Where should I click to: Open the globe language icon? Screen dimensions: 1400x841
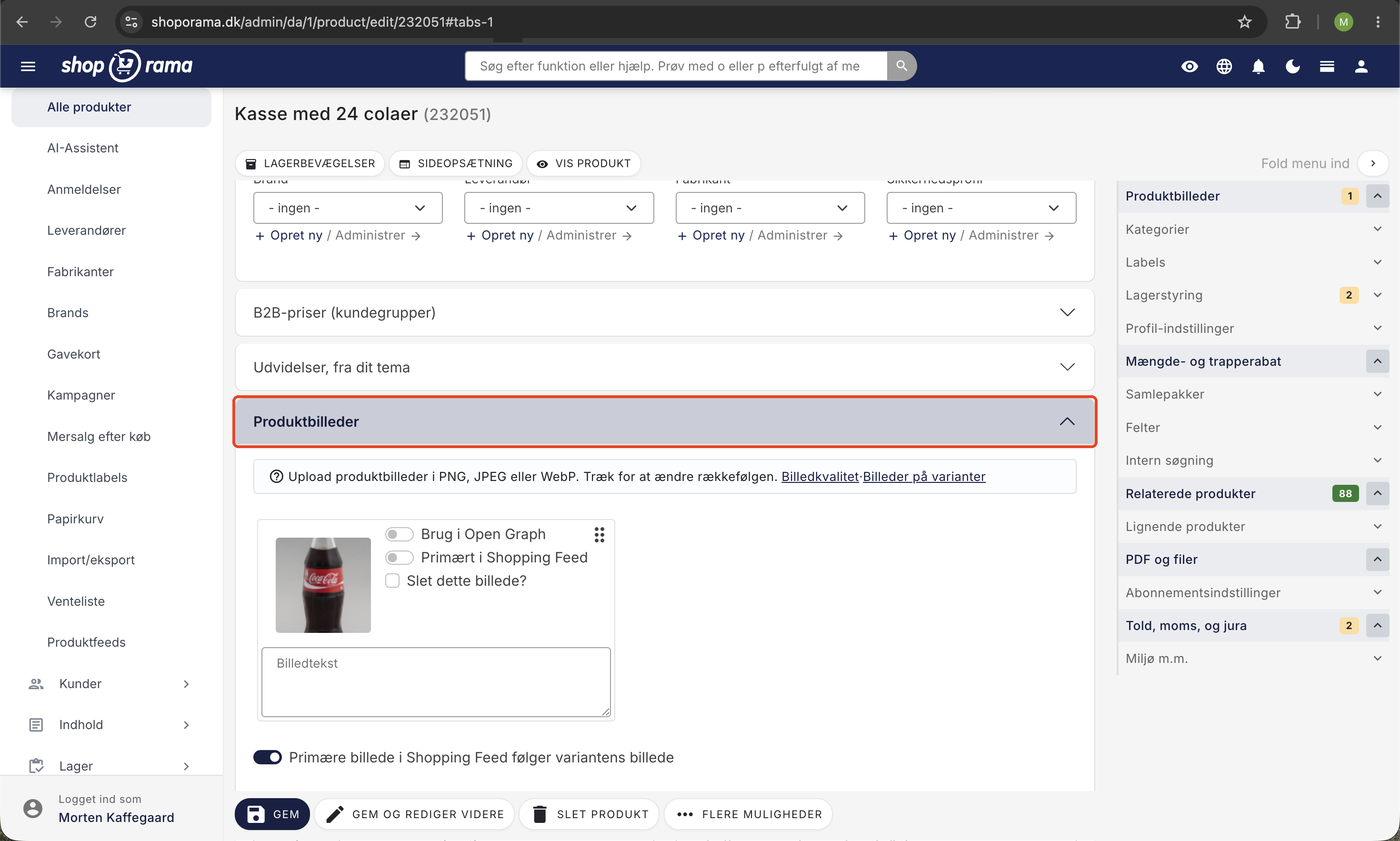(1224, 66)
